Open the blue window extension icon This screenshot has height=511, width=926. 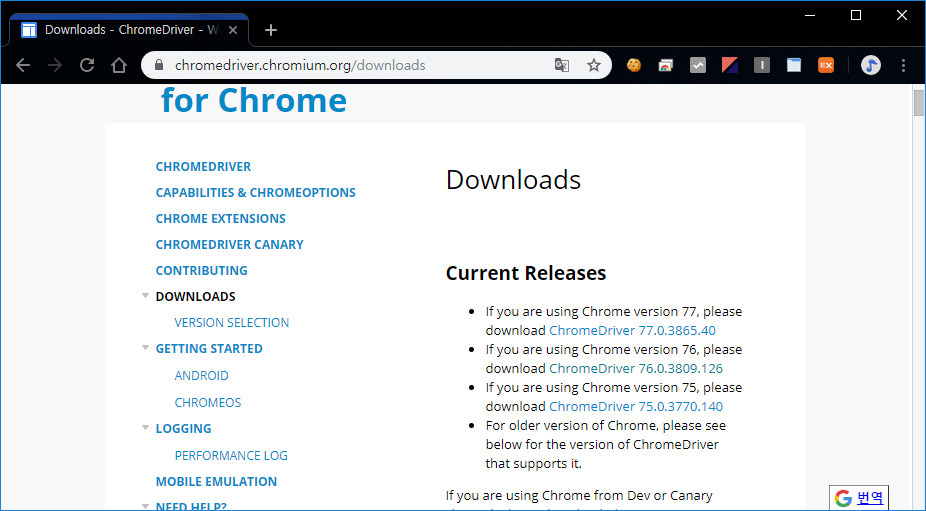coord(794,65)
